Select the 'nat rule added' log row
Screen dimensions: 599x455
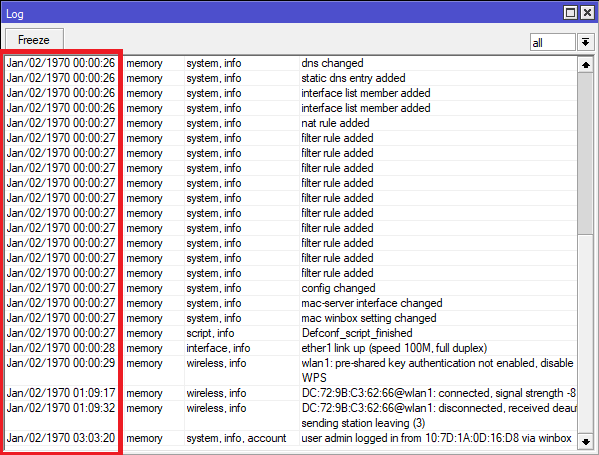(x=290, y=123)
